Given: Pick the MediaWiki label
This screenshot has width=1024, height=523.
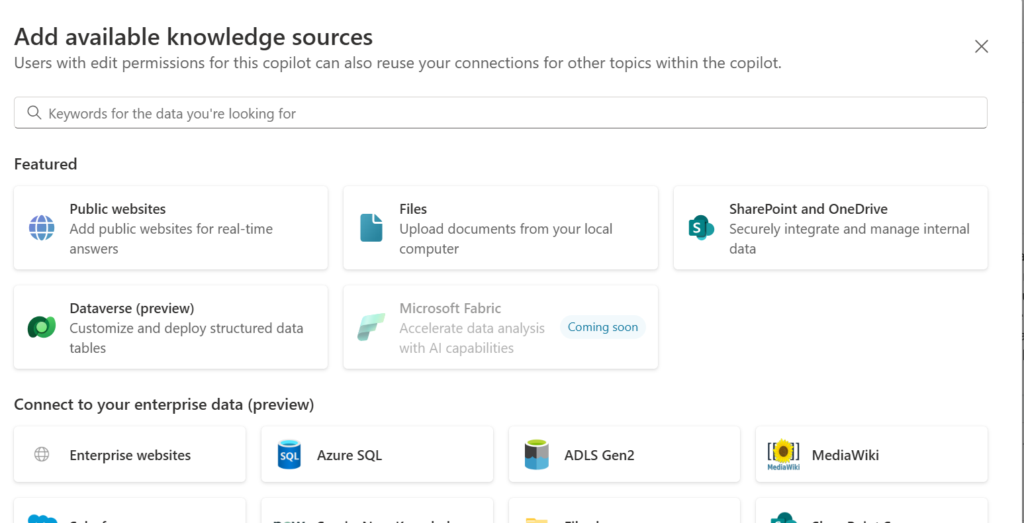Looking at the screenshot, I should click(x=846, y=455).
